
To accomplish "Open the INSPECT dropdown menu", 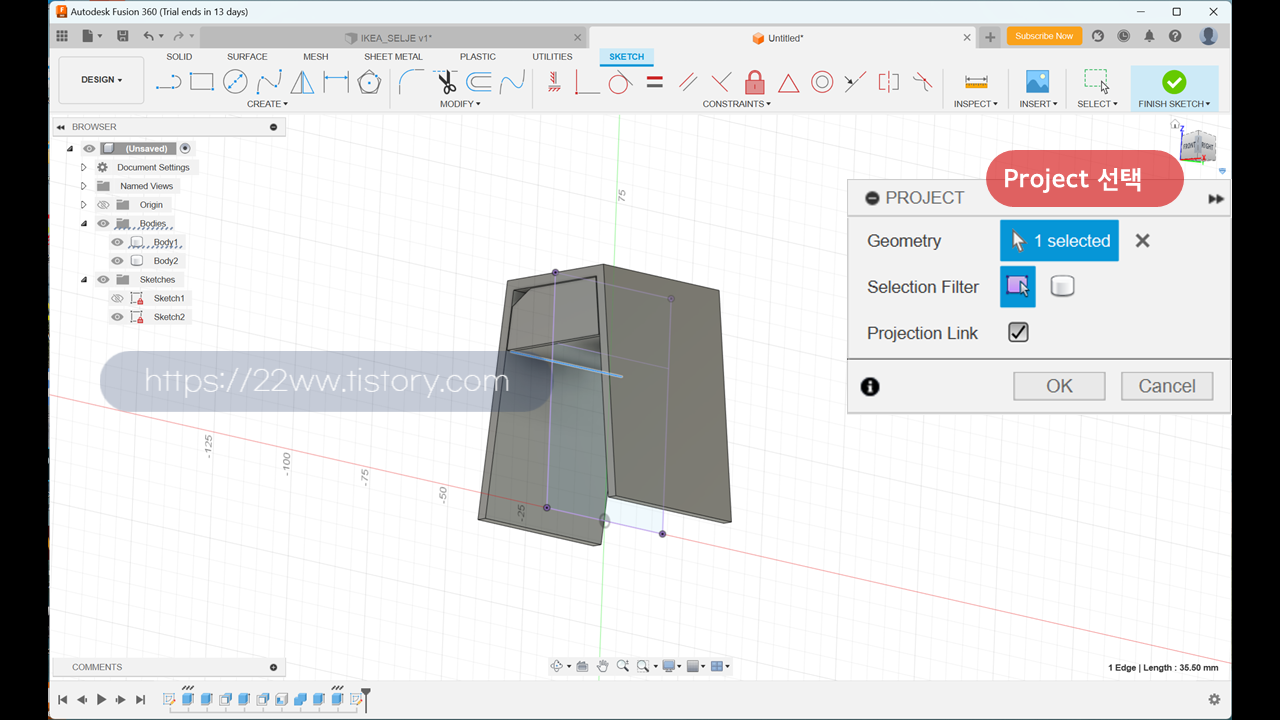I will [x=975, y=104].
